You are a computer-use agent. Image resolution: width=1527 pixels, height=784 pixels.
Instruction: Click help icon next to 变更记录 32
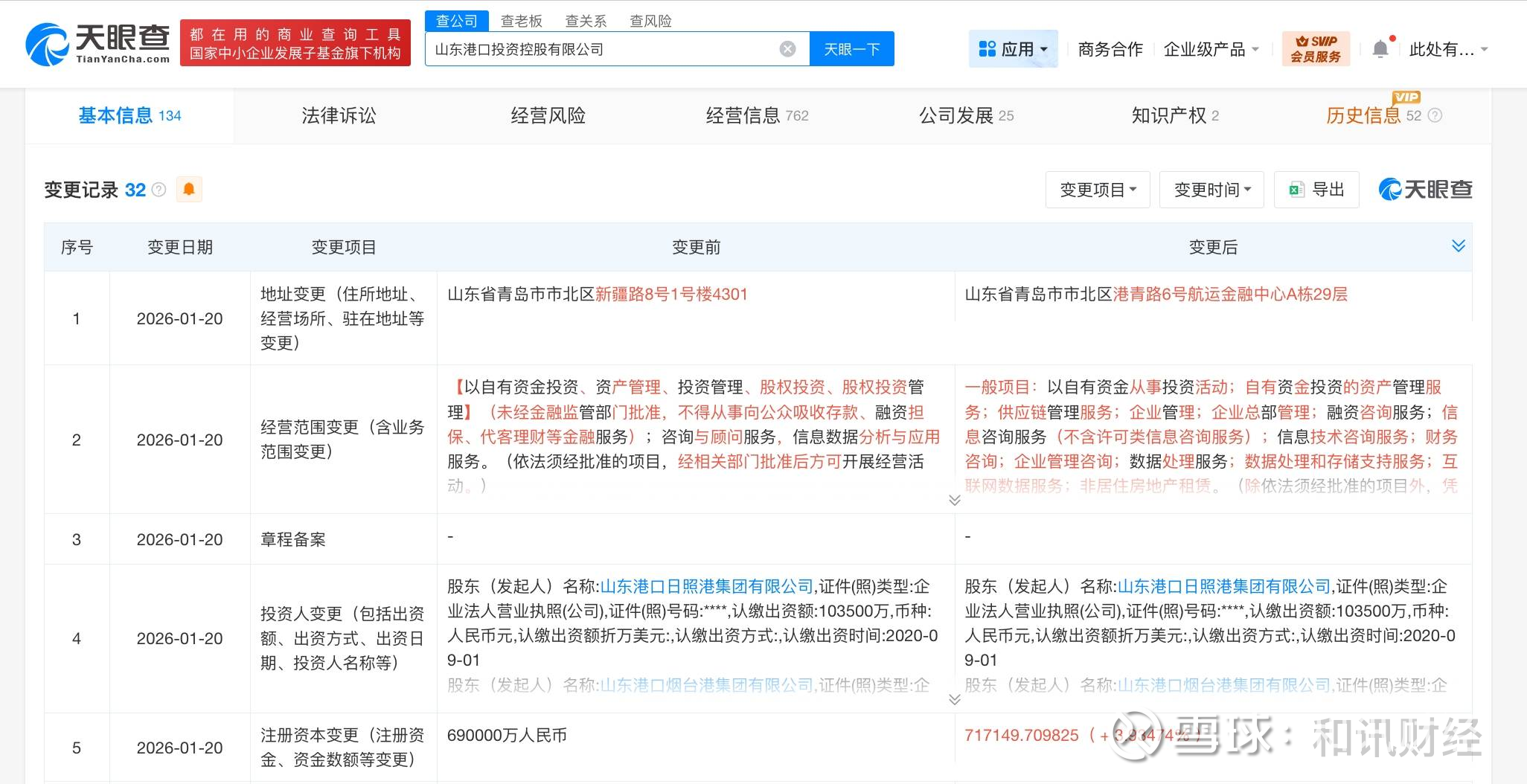point(159,190)
